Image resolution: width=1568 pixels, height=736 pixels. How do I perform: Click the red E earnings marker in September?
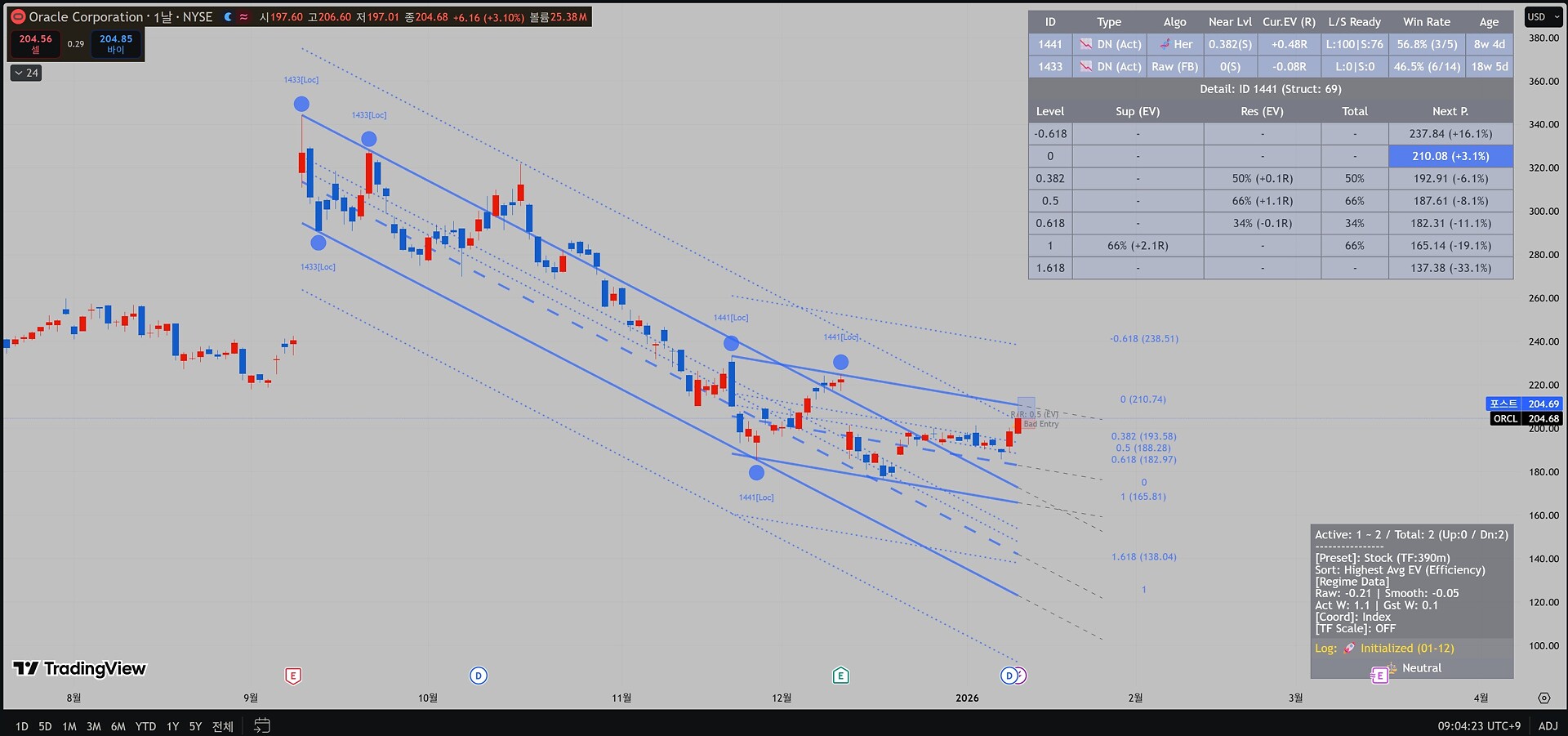pos(293,676)
